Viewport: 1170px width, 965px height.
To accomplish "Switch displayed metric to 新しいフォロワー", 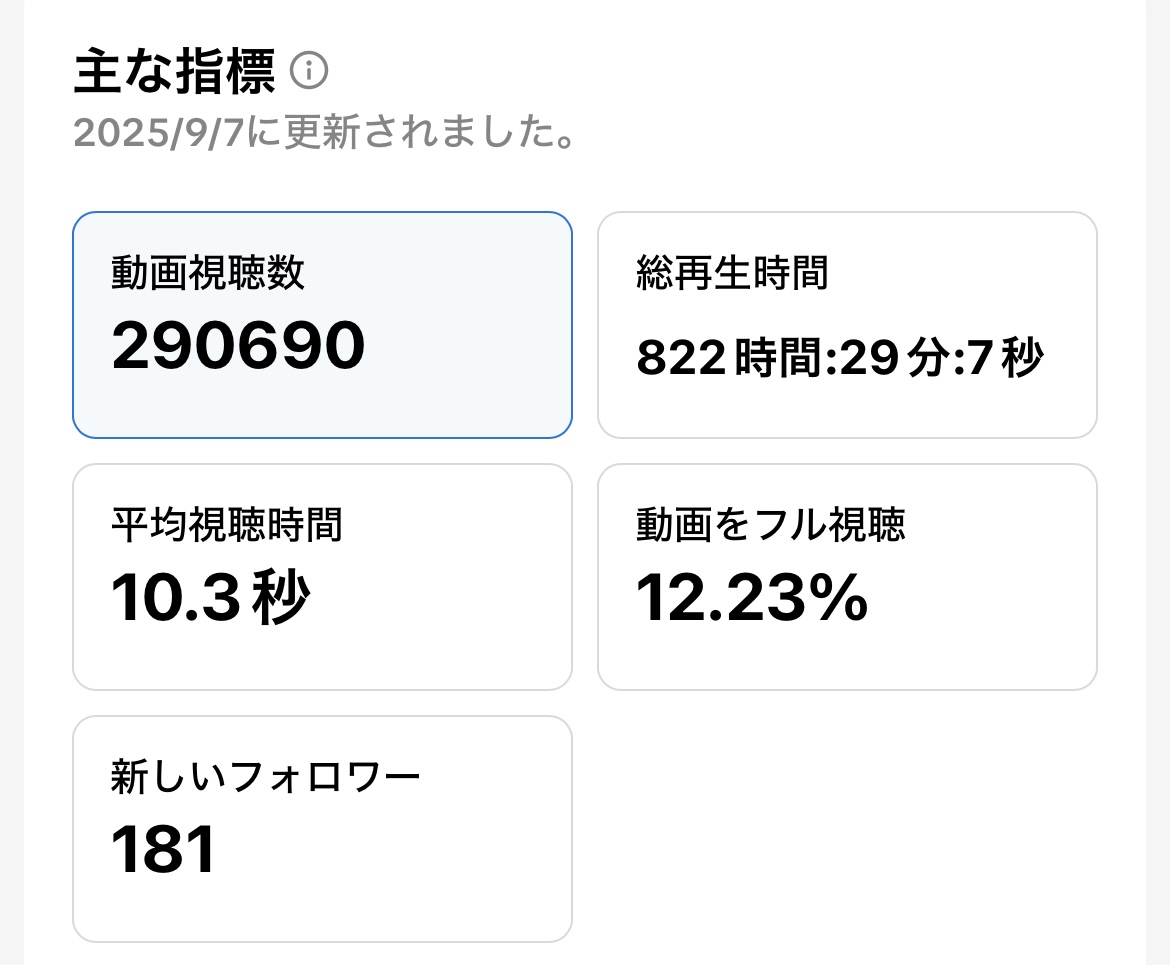I will tap(322, 827).
